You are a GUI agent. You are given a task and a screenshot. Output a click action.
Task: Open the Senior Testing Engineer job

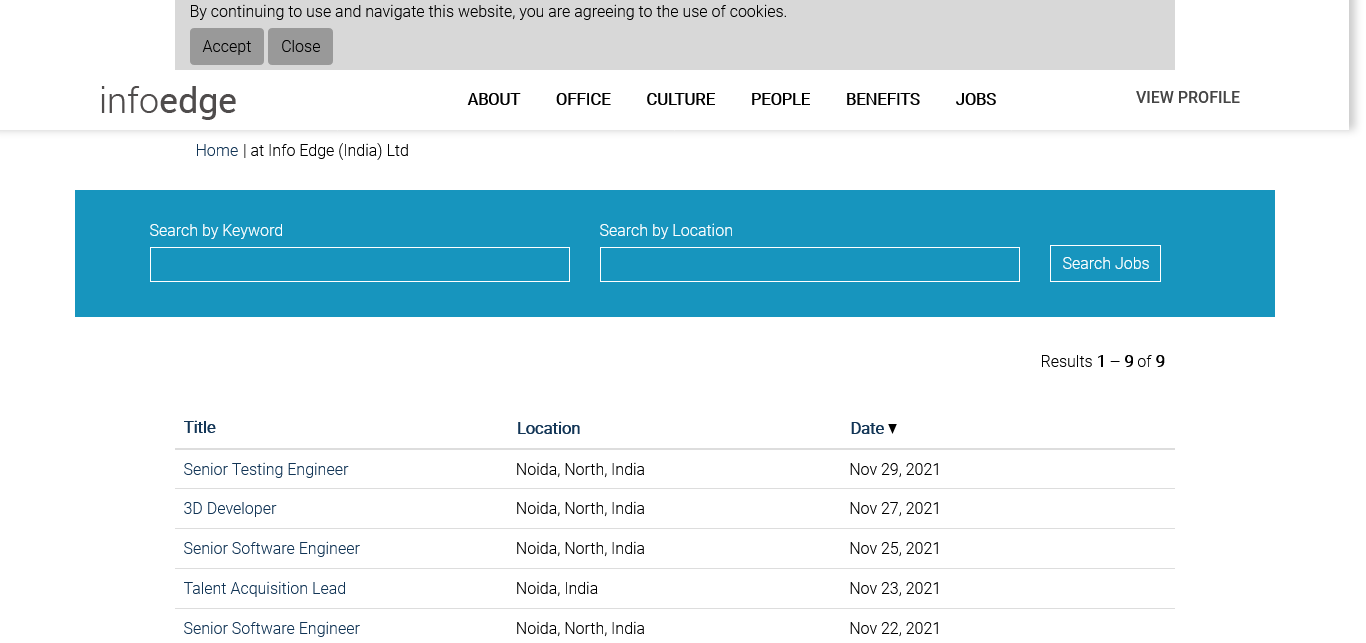(266, 470)
